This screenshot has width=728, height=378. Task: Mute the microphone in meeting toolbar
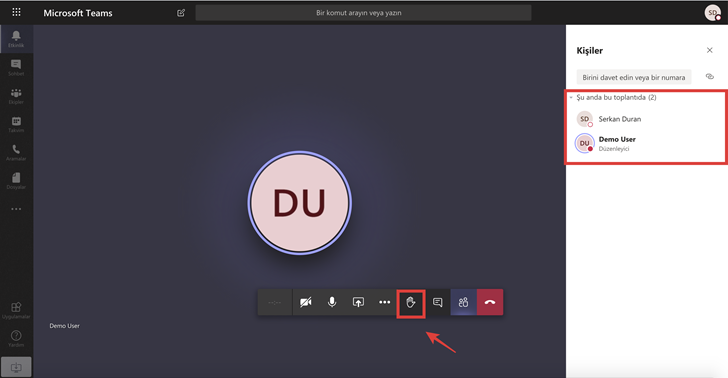coord(332,303)
